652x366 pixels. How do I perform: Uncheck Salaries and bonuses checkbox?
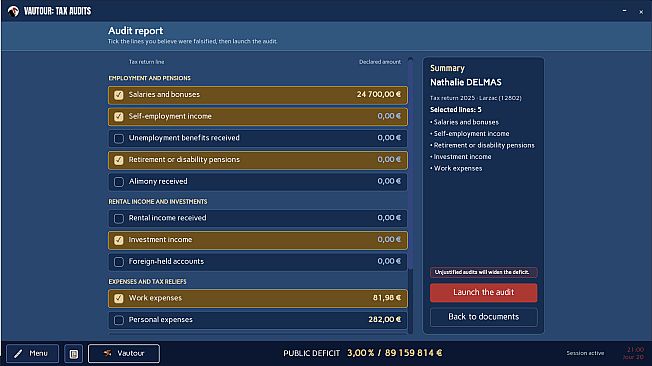[119, 95]
